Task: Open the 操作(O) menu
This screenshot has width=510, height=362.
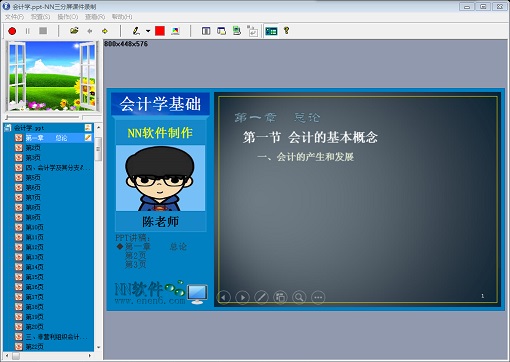Action: tap(68, 17)
